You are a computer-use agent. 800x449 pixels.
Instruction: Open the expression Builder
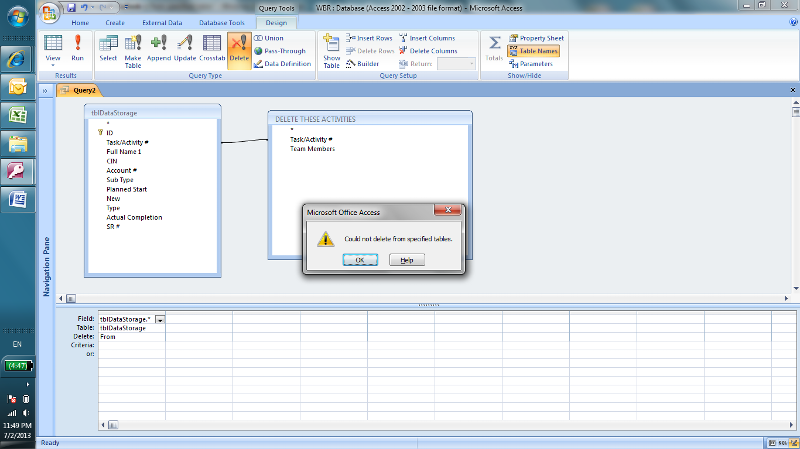coord(362,64)
